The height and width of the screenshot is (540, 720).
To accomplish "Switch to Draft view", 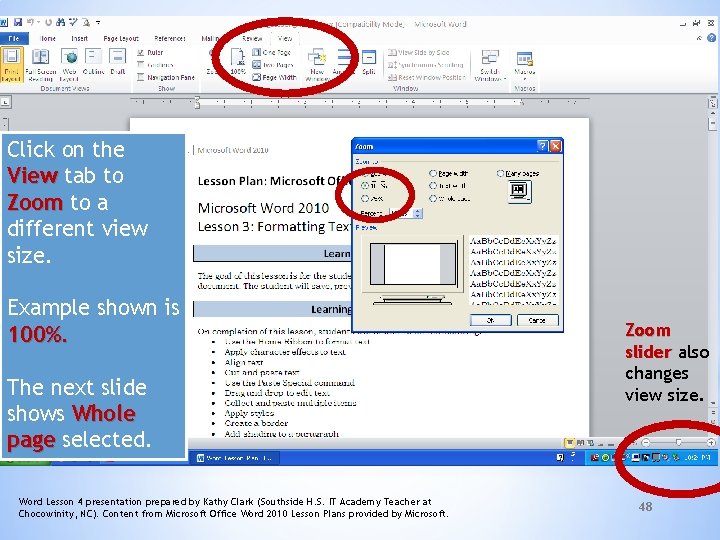I will (x=118, y=62).
